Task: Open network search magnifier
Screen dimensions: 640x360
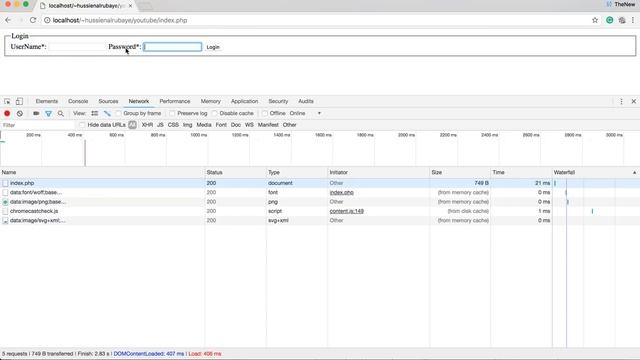Action: (x=61, y=113)
